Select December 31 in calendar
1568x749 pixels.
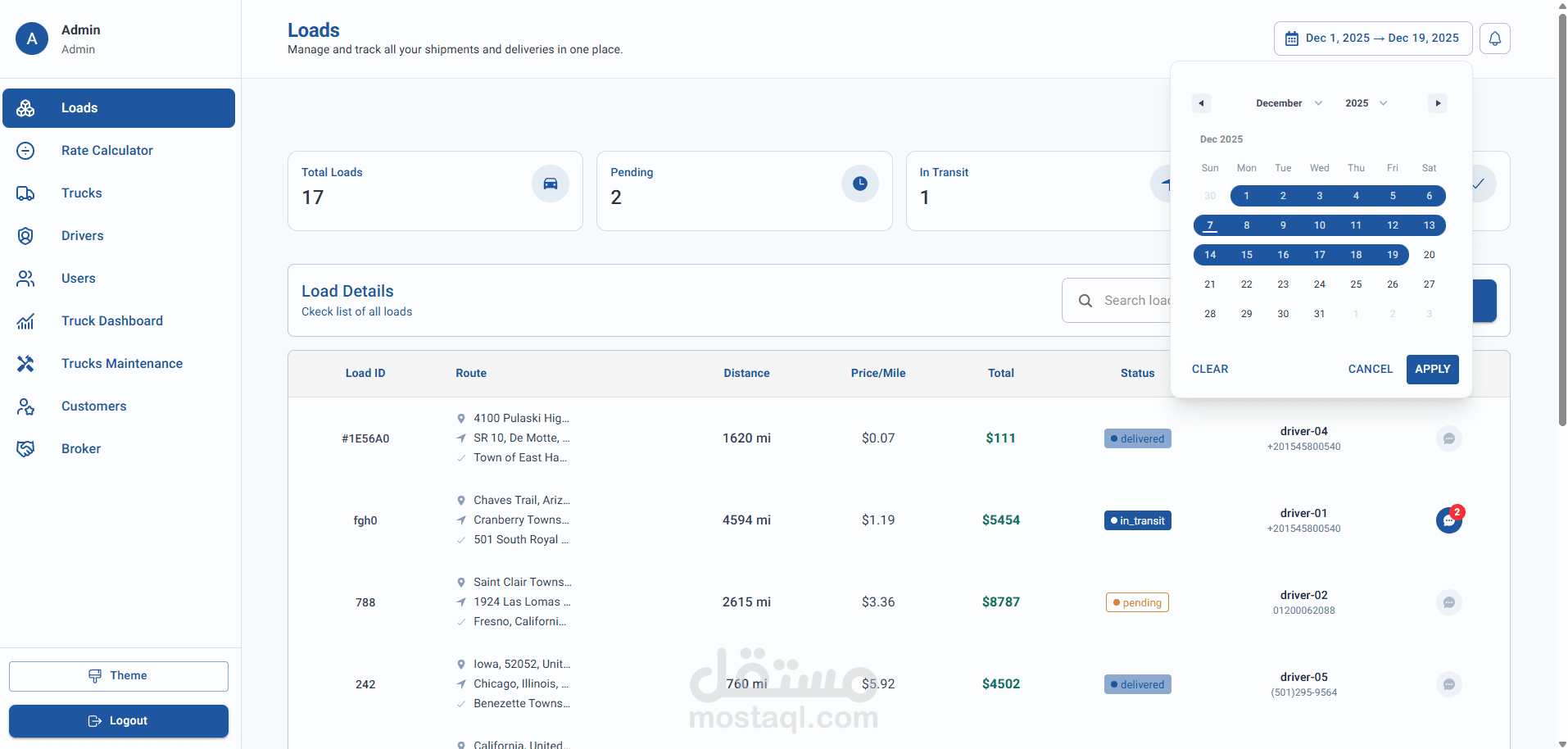pos(1320,314)
